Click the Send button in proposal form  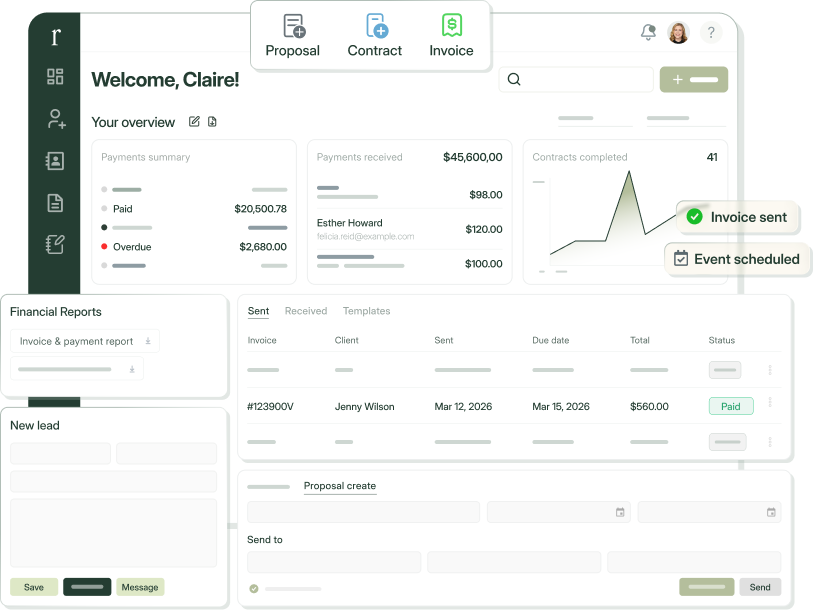(x=760, y=587)
